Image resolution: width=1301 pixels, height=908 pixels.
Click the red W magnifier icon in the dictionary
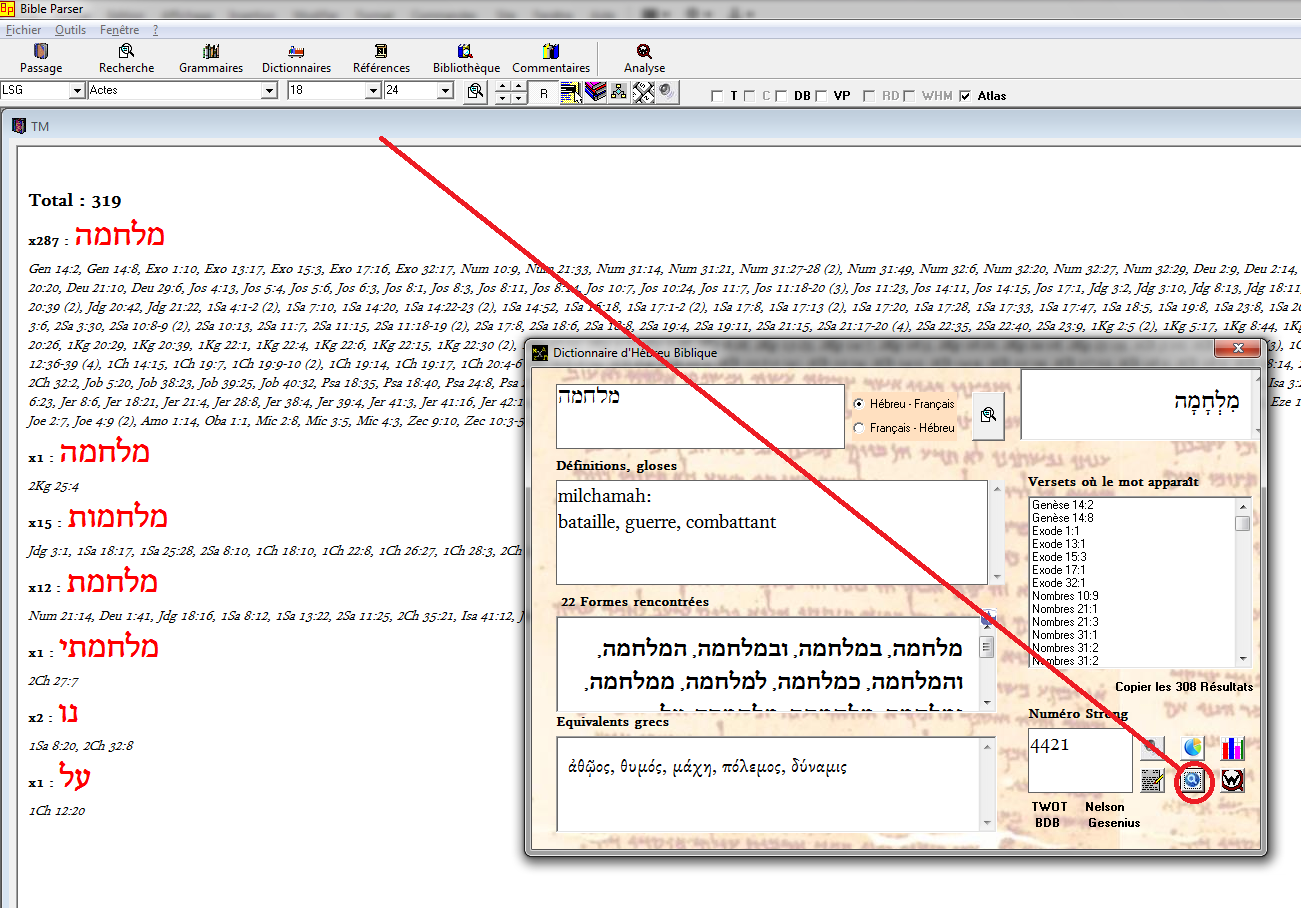point(1232,780)
